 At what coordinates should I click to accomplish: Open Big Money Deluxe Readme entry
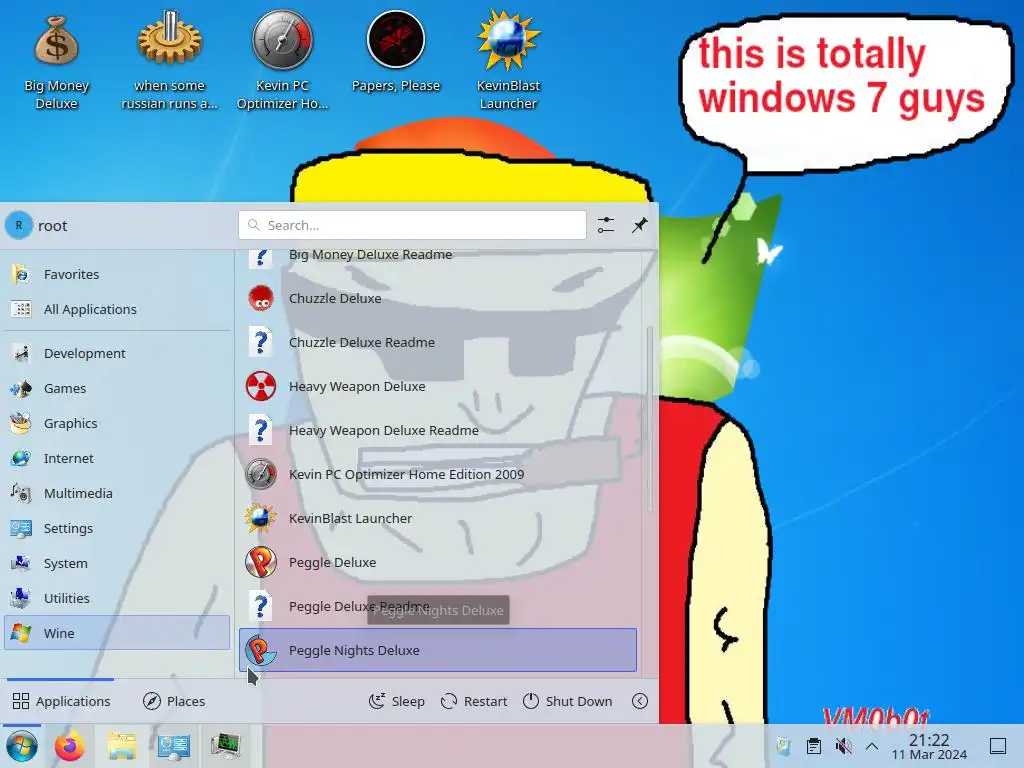click(x=438, y=258)
